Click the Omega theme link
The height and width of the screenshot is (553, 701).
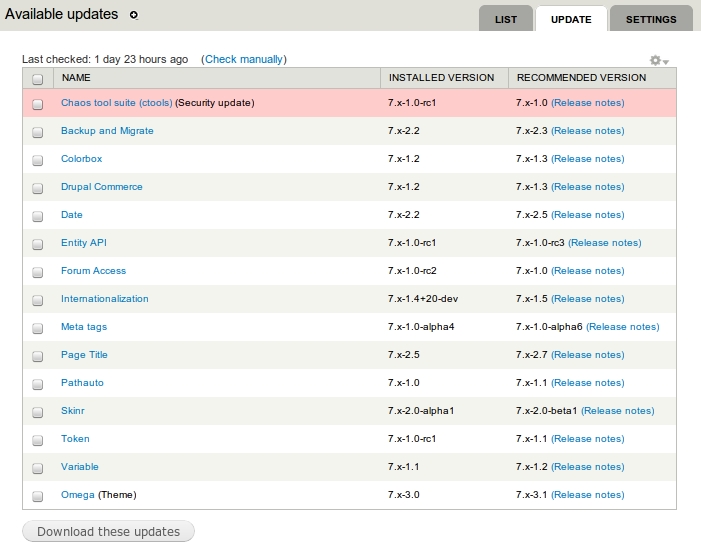(x=78, y=495)
